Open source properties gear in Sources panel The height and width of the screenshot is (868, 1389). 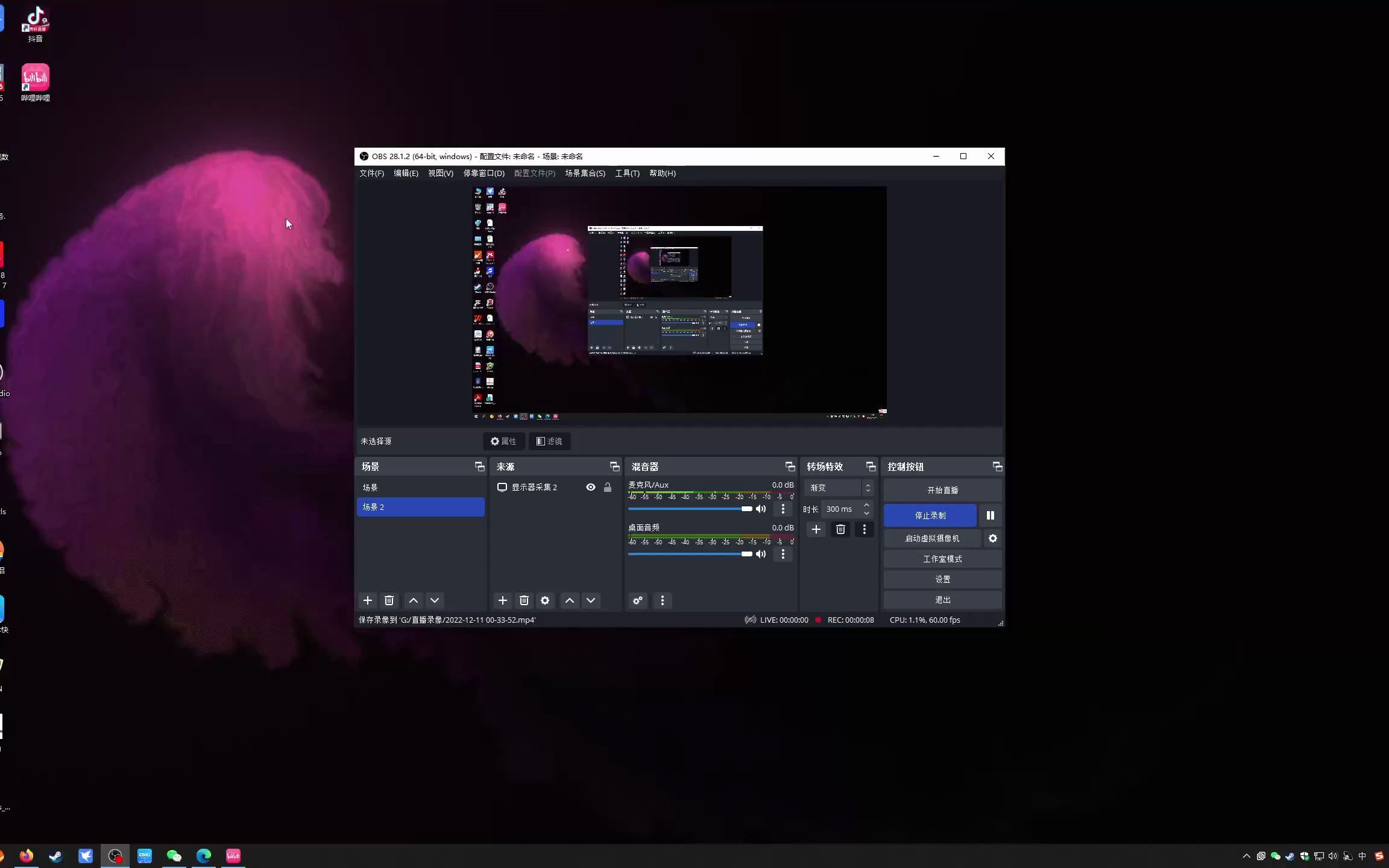[x=545, y=600]
